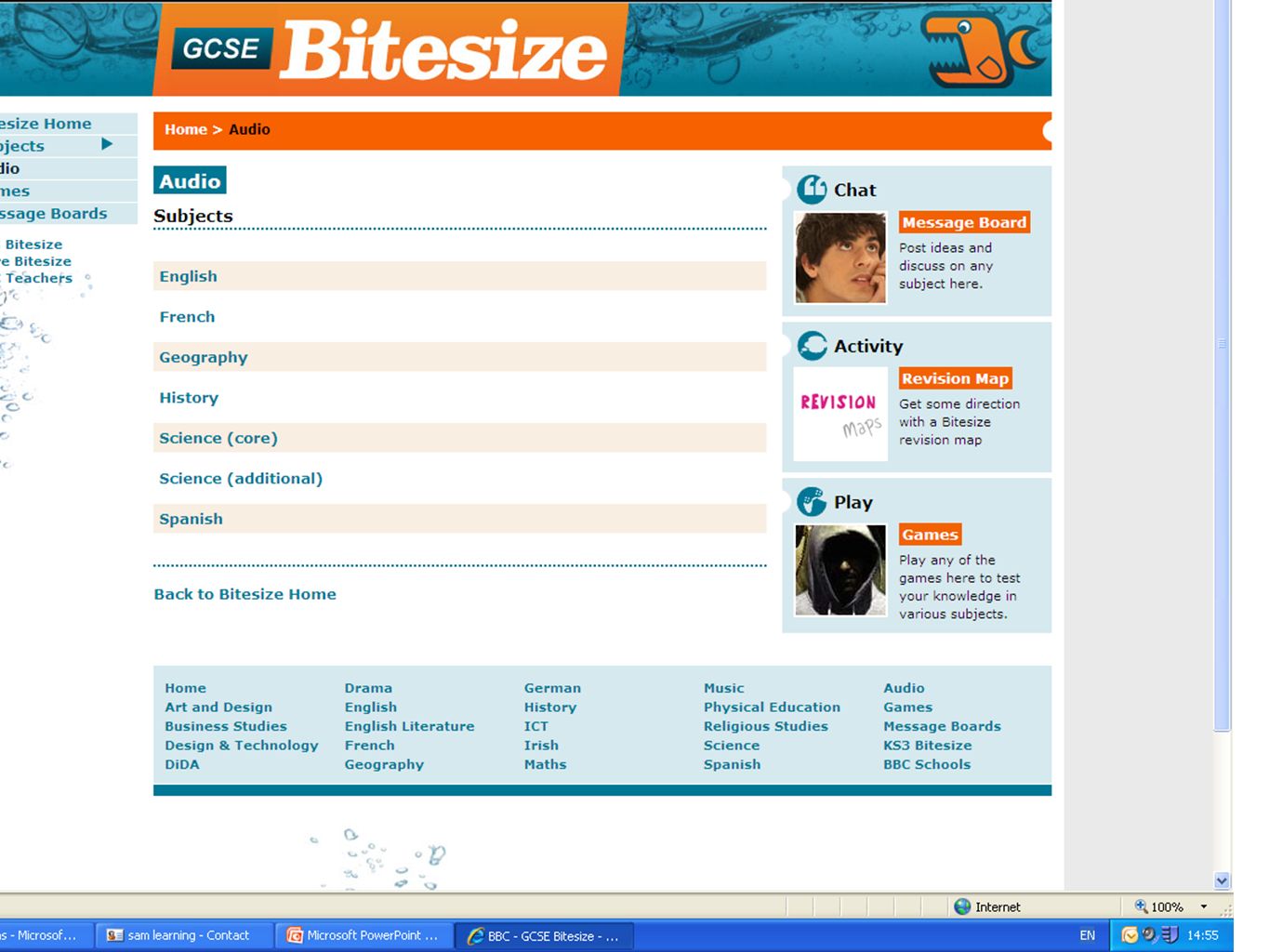Open Bitesize Home in the left sidebar
This screenshot has width=1269, height=952.
click(46, 124)
